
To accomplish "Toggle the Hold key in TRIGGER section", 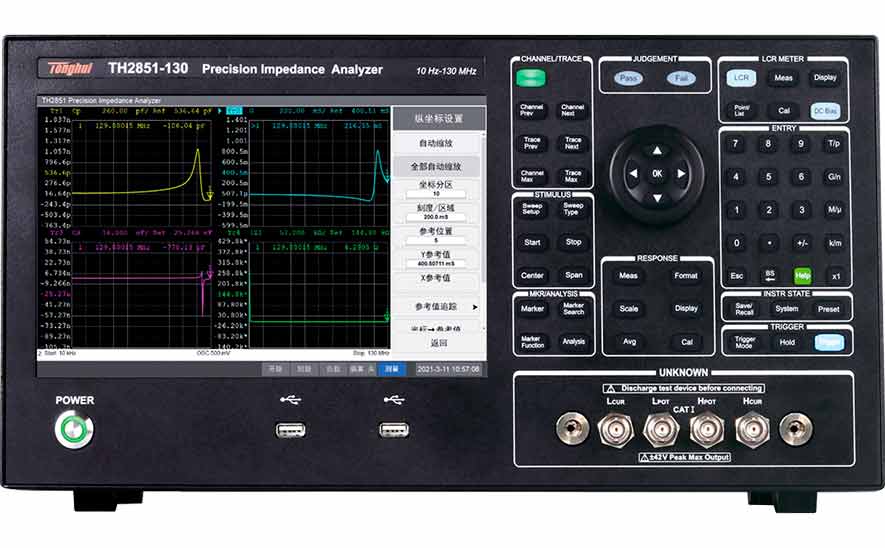I will click(x=787, y=342).
